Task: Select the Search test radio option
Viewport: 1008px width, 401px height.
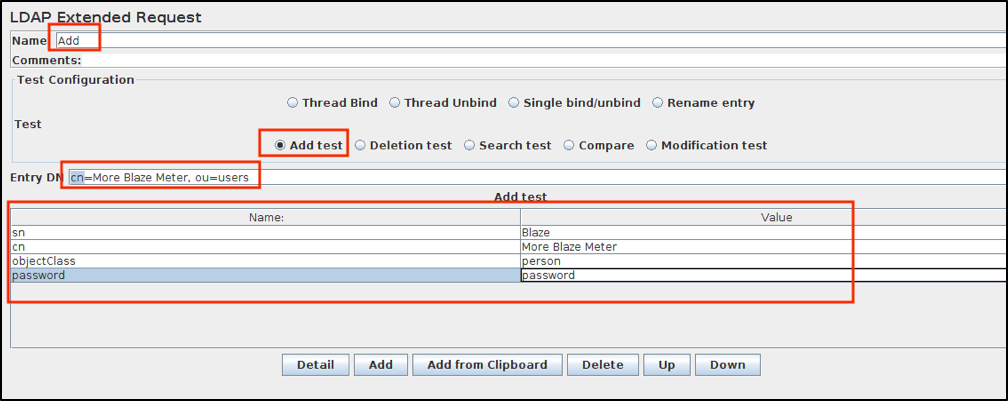Action: pyautogui.click(x=508, y=146)
